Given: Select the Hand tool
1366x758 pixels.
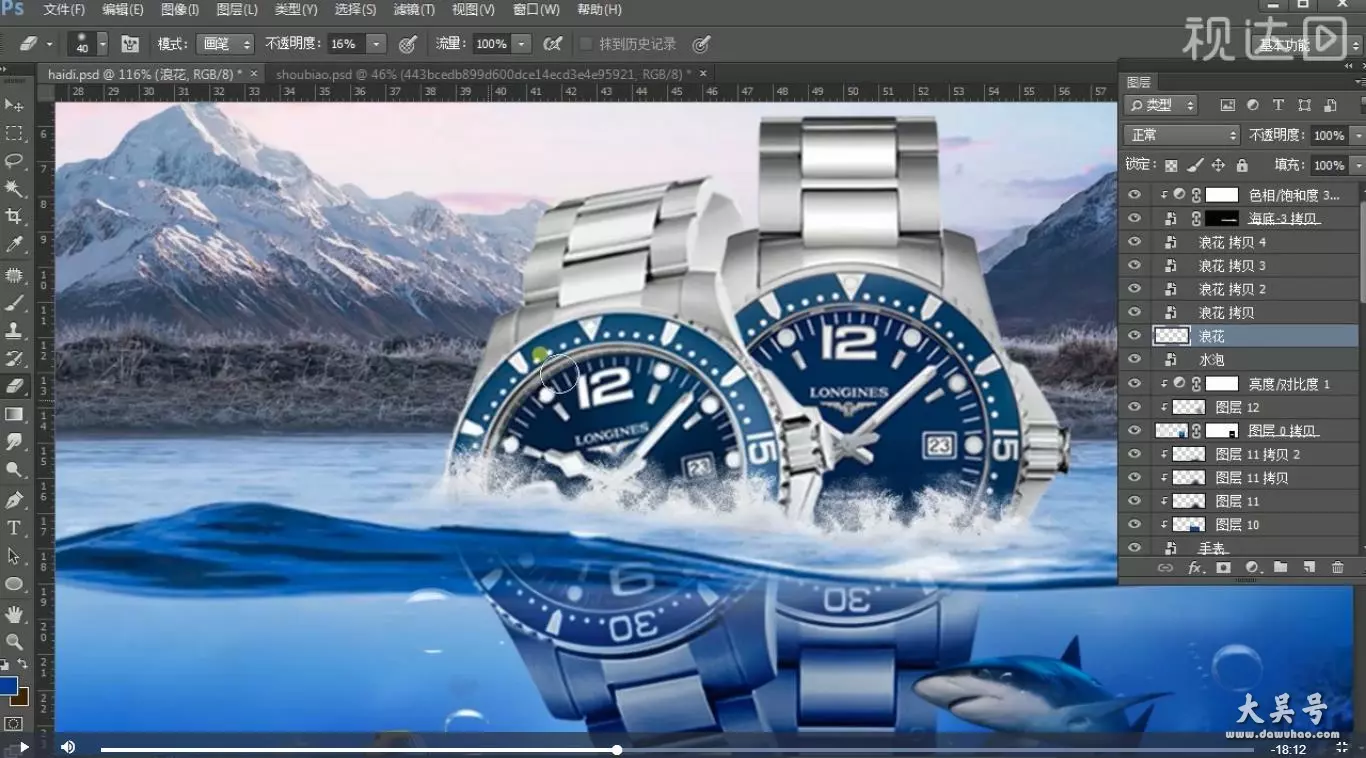Looking at the screenshot, I should click(x=14, y=614).
